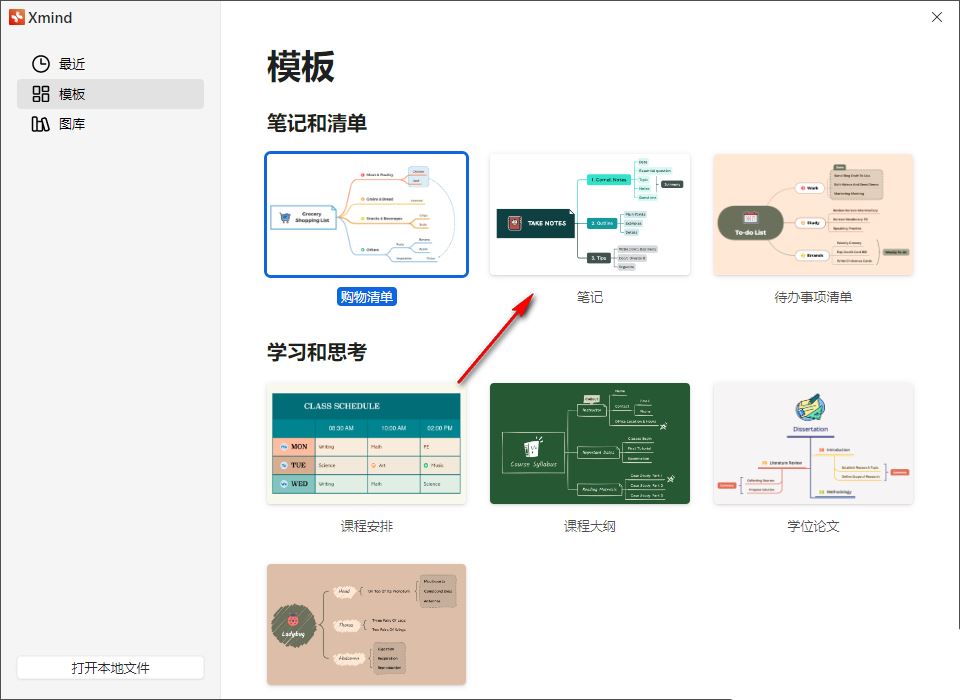Image resolution: width=960 pixels, height=700 pixels.
Task: Click the books icon beside 图库
Action: pyautogui.click(x=40, y=124)
